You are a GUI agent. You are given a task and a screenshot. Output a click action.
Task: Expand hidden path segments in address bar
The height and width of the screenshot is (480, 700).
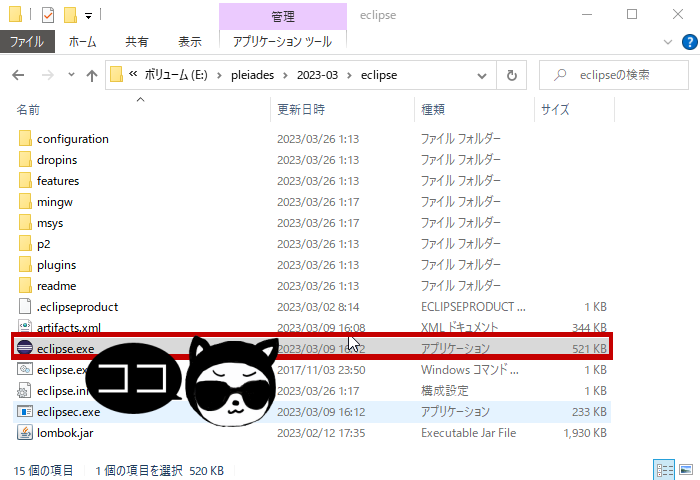click(133, 74)
